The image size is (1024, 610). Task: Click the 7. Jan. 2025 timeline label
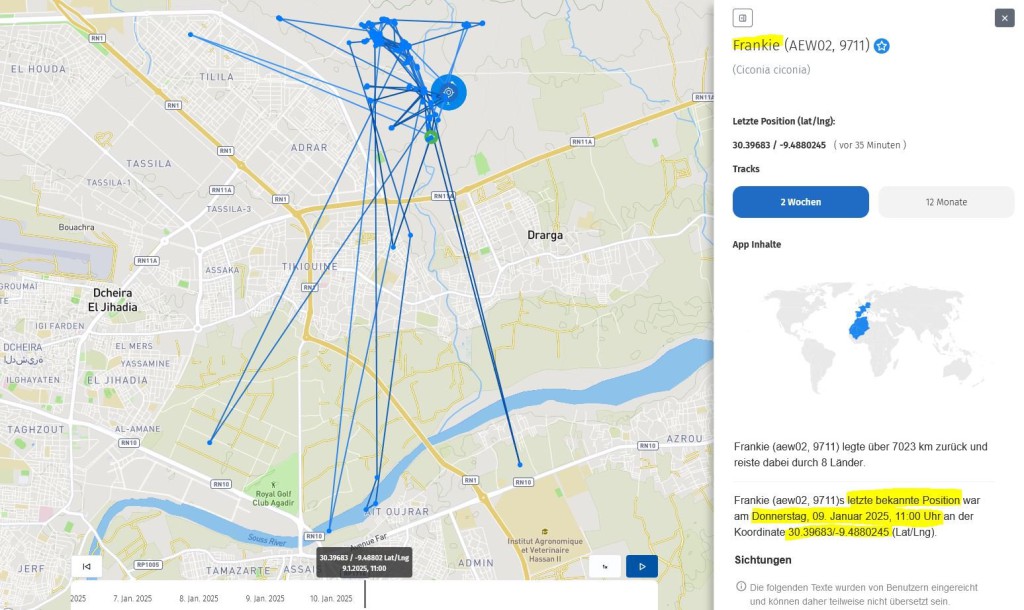130,598
